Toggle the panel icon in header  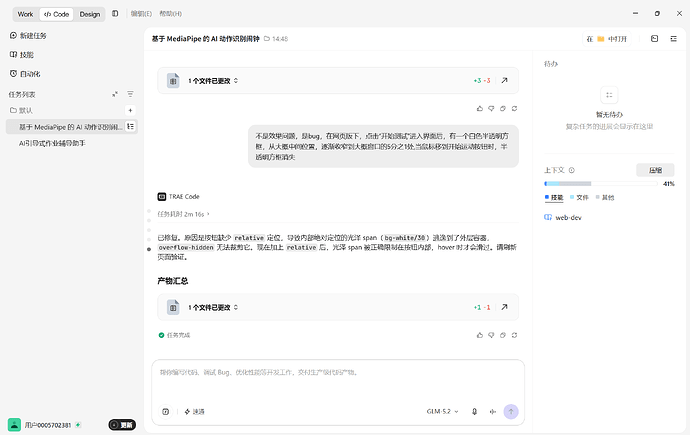pos(654,39)
